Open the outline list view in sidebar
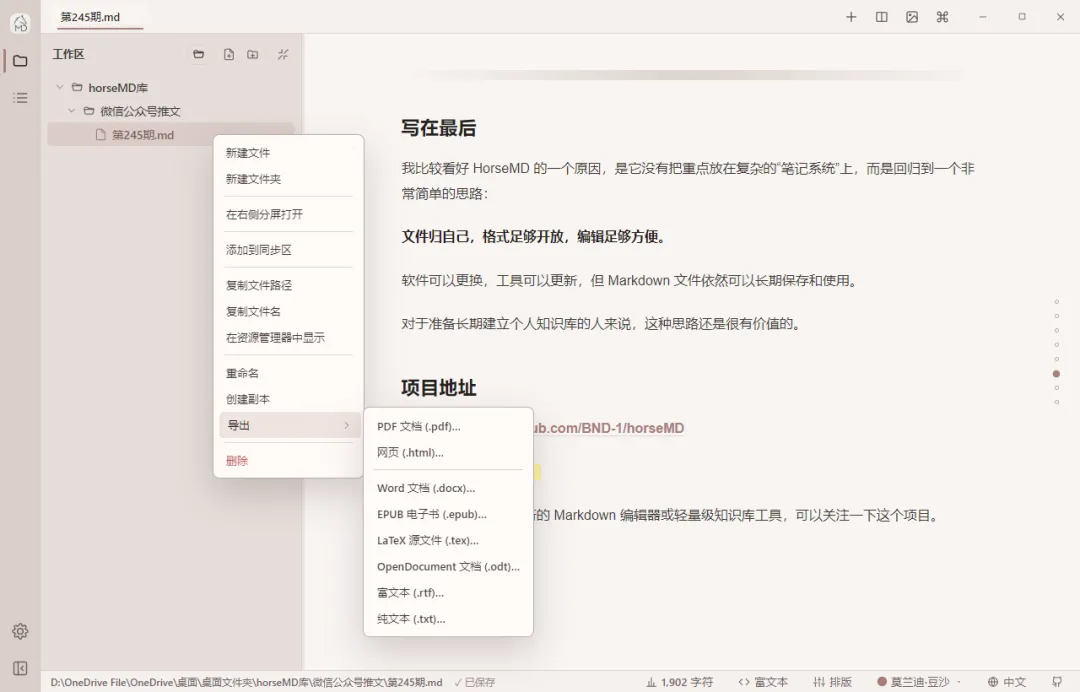The width and height of the screenshot is (1080, 692). (x=21, y=98)
